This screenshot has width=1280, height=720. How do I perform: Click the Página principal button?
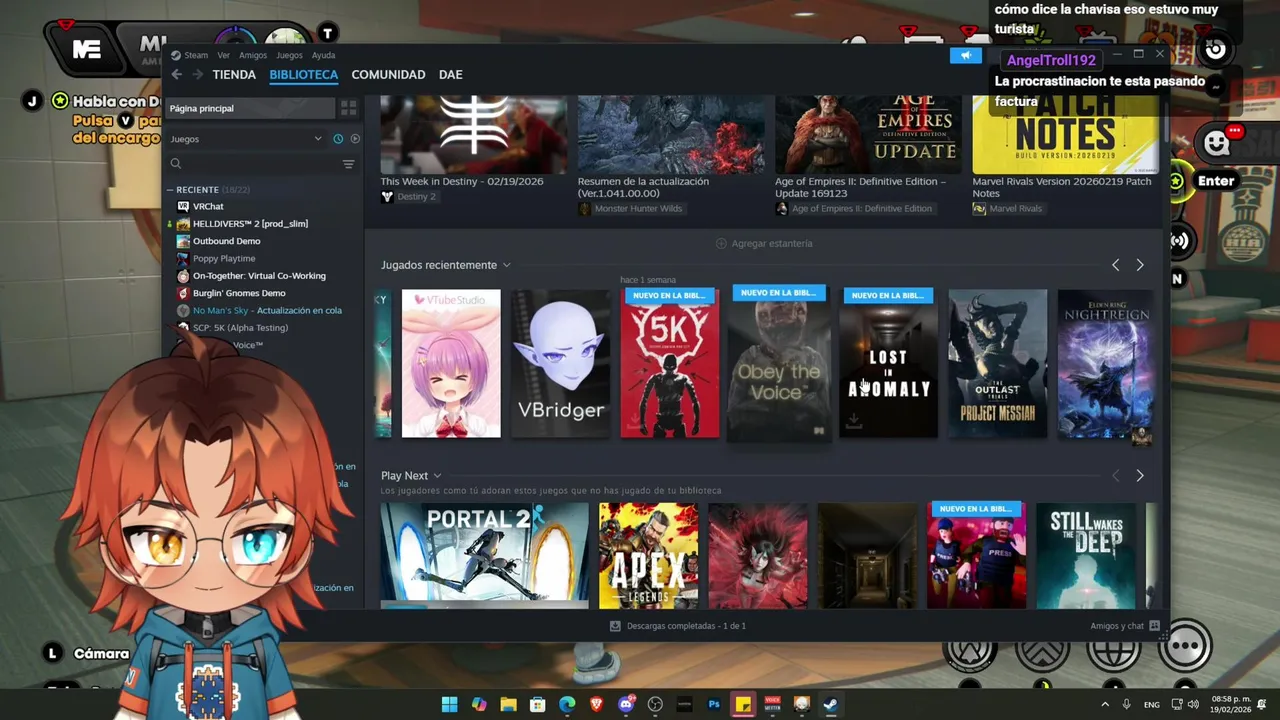250,108
